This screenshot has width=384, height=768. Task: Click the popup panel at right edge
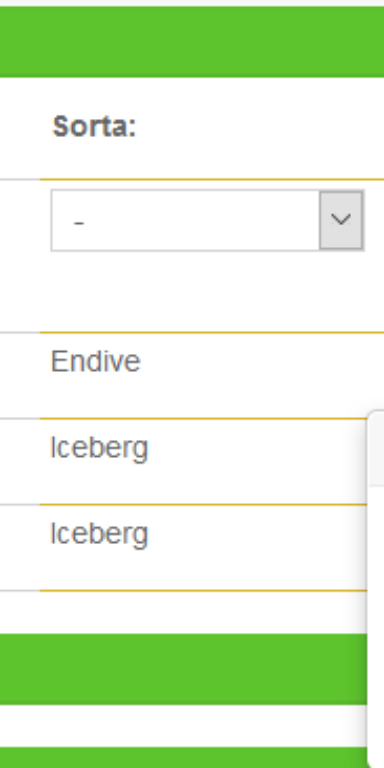tap(376, 590)
